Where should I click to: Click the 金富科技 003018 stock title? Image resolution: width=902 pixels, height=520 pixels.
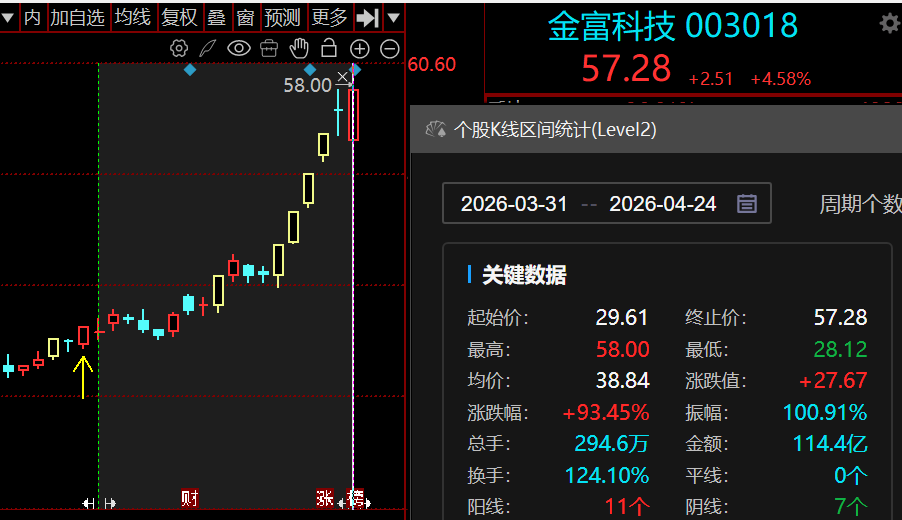coord(672,25)
